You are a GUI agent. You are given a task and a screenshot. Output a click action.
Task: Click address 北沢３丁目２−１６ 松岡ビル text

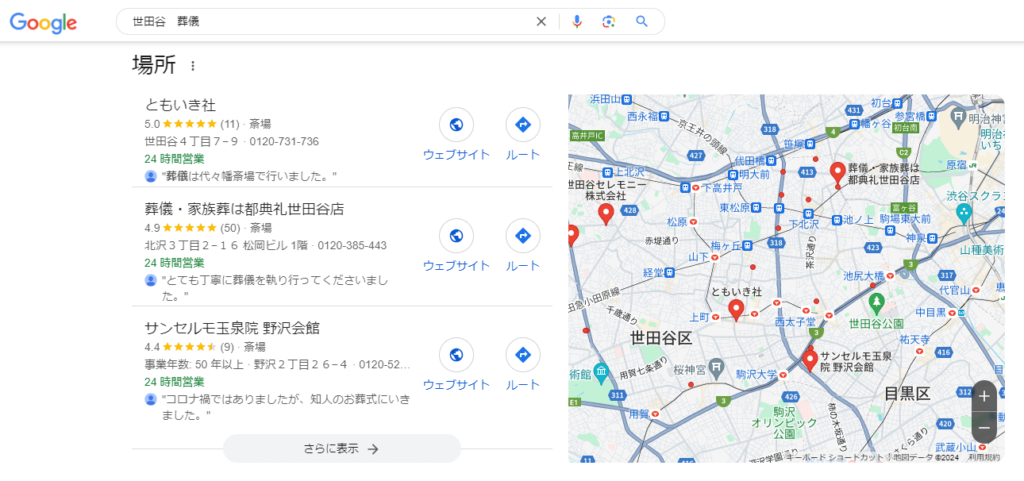226,246
